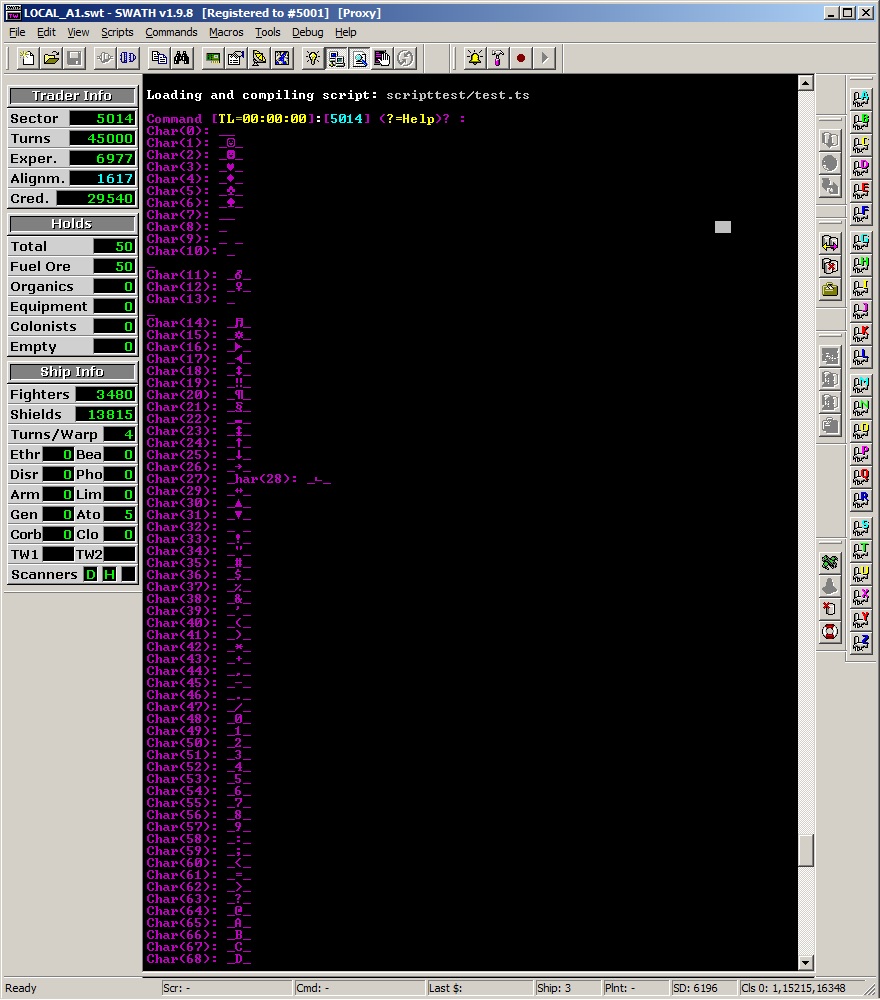Click the alarm bell toolbar icon
The width and height of the screenshot is (880, 1000).
click(x=474, y=58)
